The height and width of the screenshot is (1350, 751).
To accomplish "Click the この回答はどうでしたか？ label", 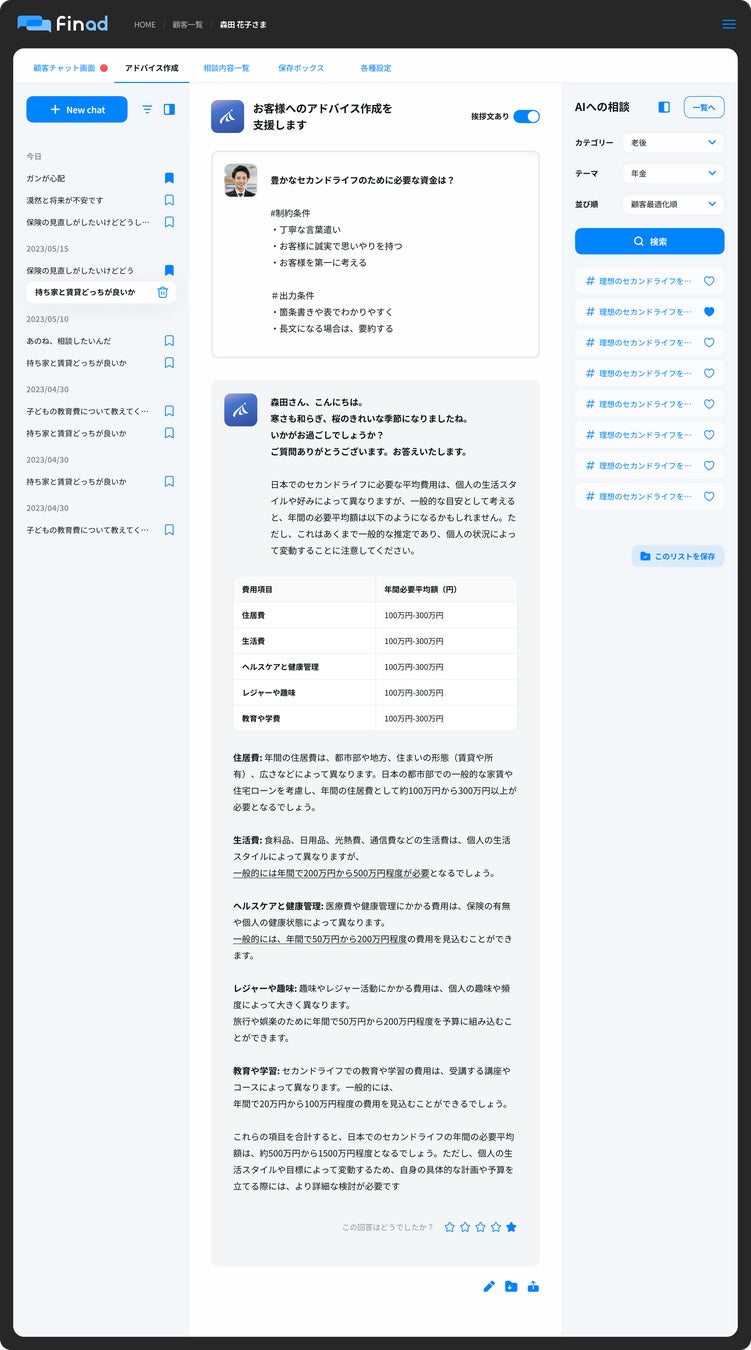I will tap(388, 1227).
